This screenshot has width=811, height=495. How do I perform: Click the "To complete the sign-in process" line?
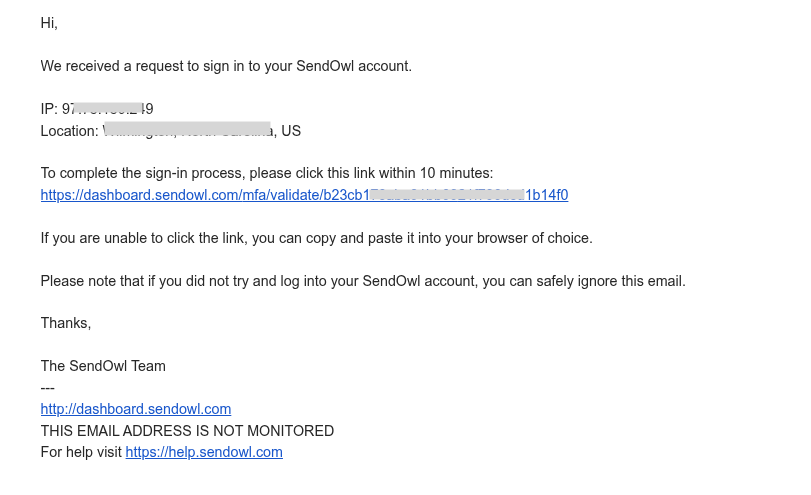pos(267,173)
